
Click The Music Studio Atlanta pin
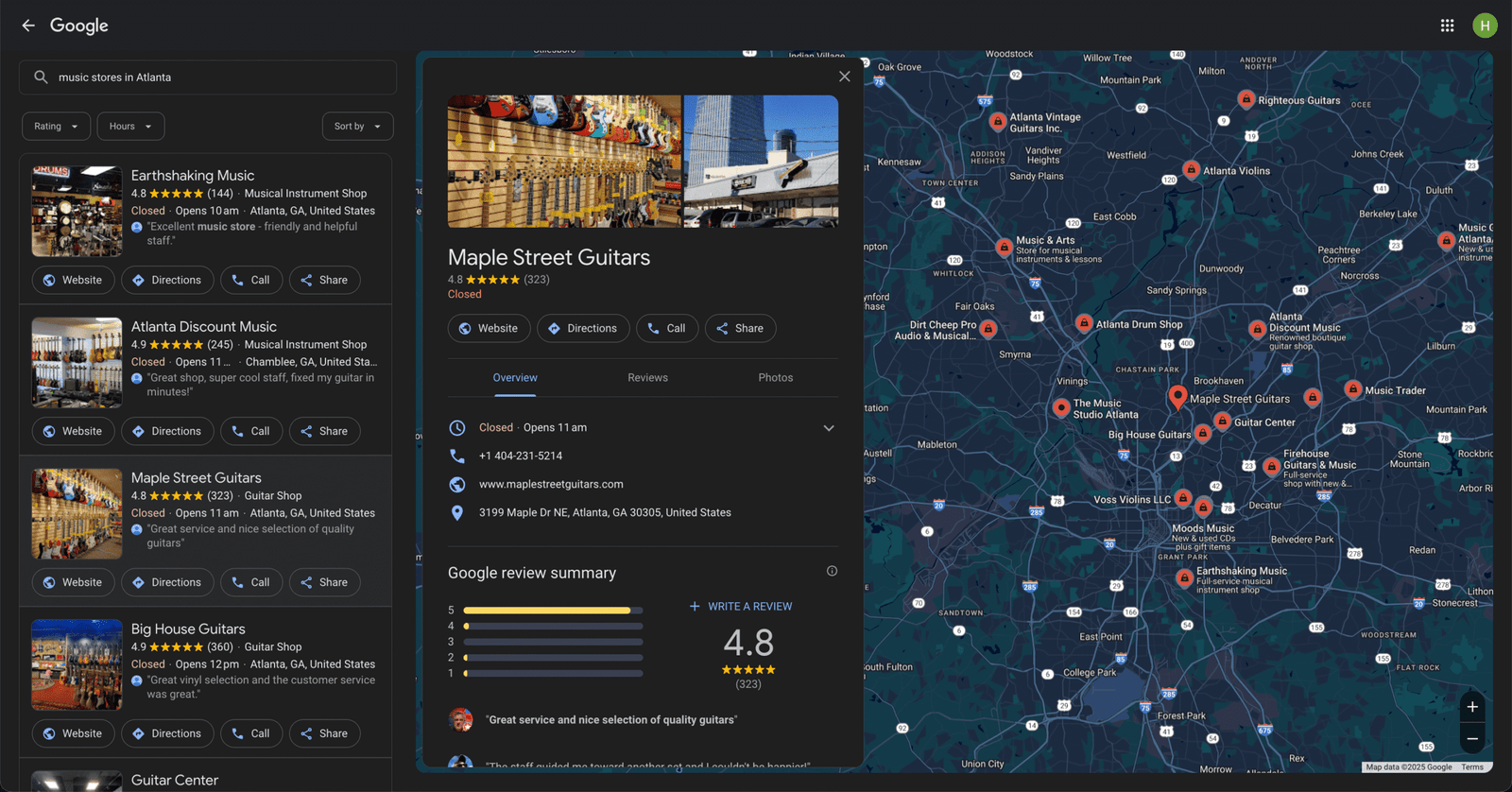(x=1061, y=408)
